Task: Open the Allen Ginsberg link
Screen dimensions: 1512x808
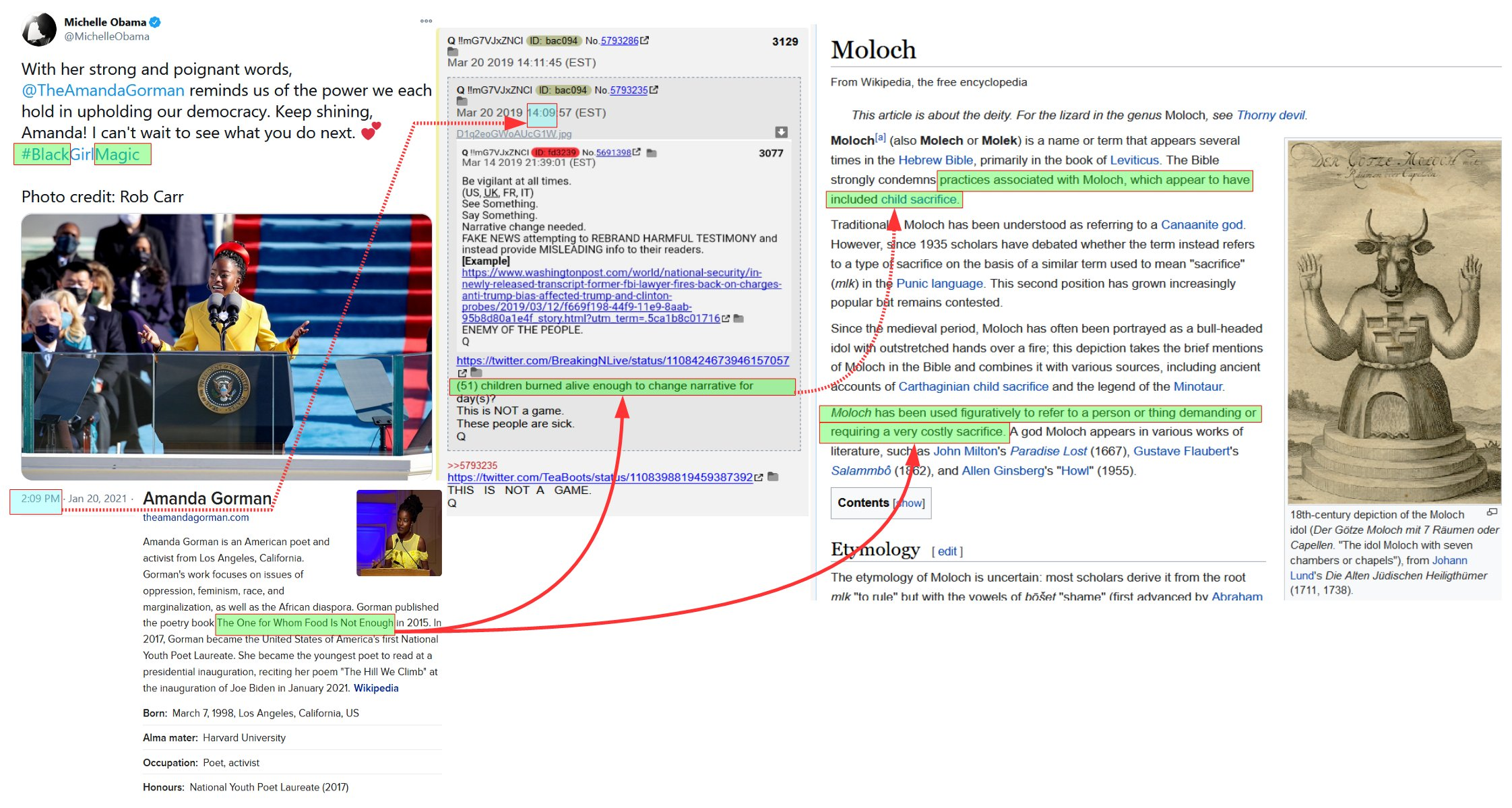Action: [x=1003, y=471]
